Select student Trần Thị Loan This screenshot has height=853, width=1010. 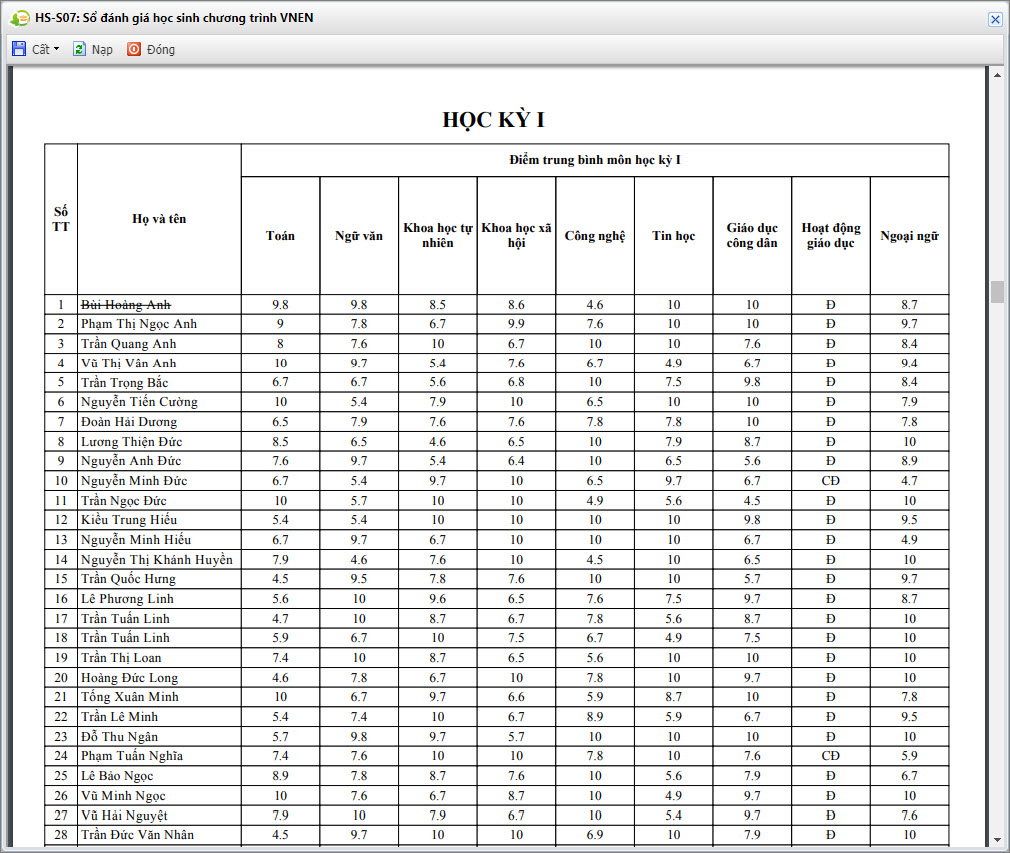pyautogui.click(x=121, y=658)
